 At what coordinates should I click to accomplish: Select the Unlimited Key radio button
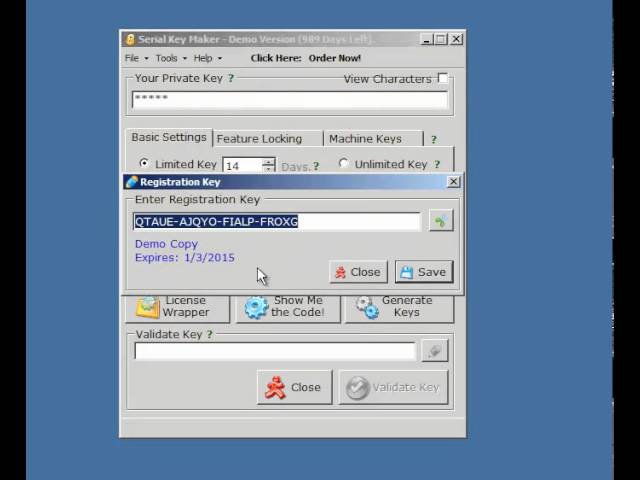(343, 163)
